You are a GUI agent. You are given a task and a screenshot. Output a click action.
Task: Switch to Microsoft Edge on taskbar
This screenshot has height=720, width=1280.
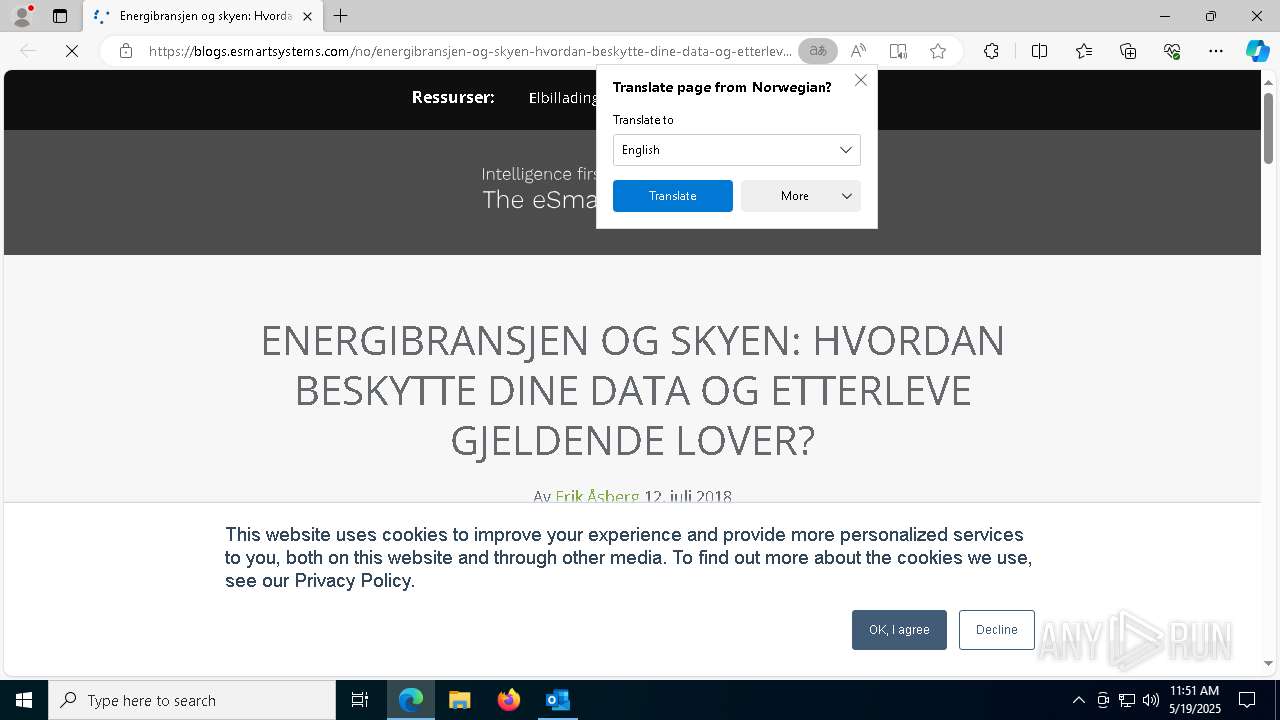point(411,700)
